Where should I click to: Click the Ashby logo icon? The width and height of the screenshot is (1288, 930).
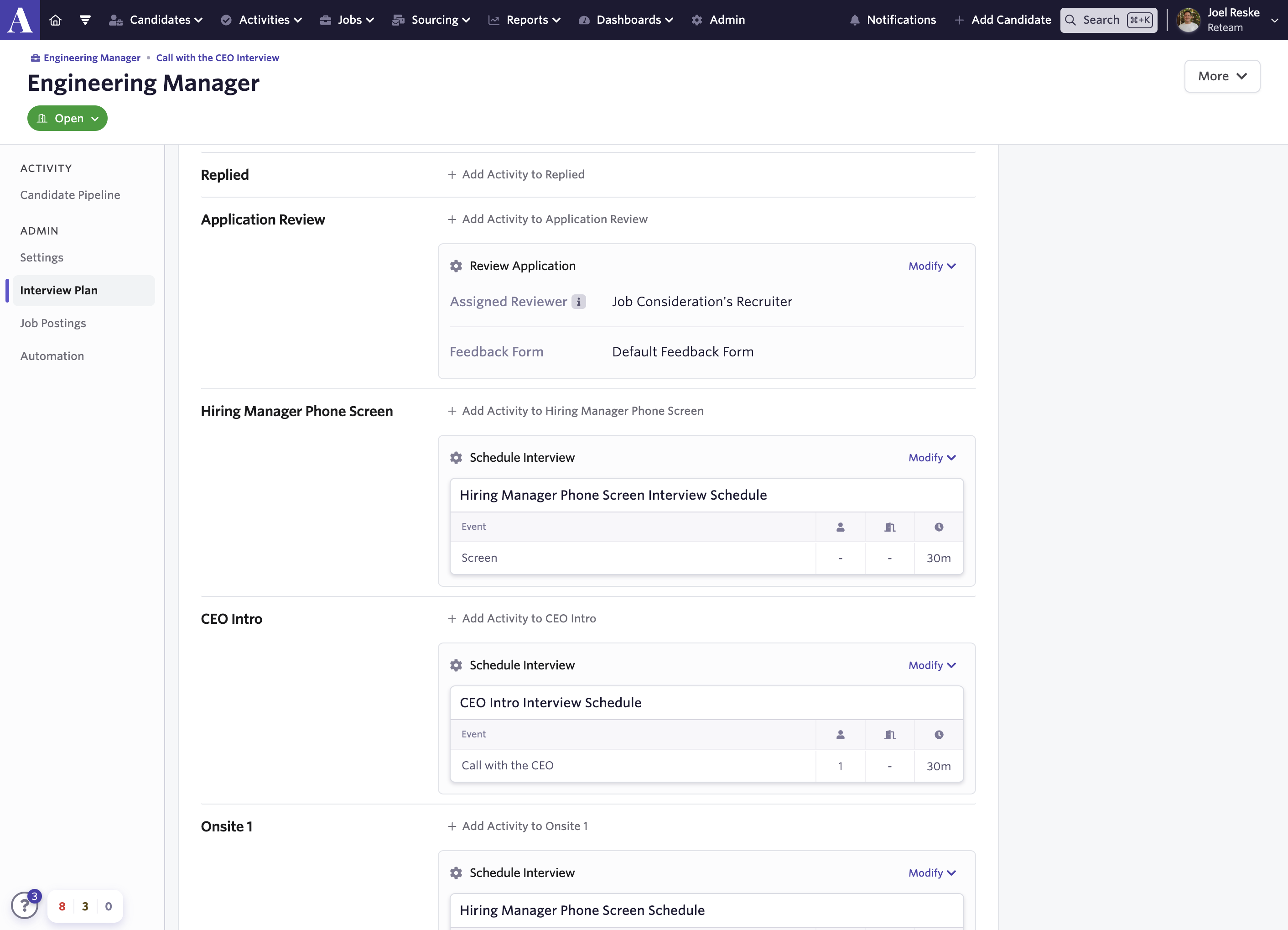pyautogui.click(x=20, y=20)
